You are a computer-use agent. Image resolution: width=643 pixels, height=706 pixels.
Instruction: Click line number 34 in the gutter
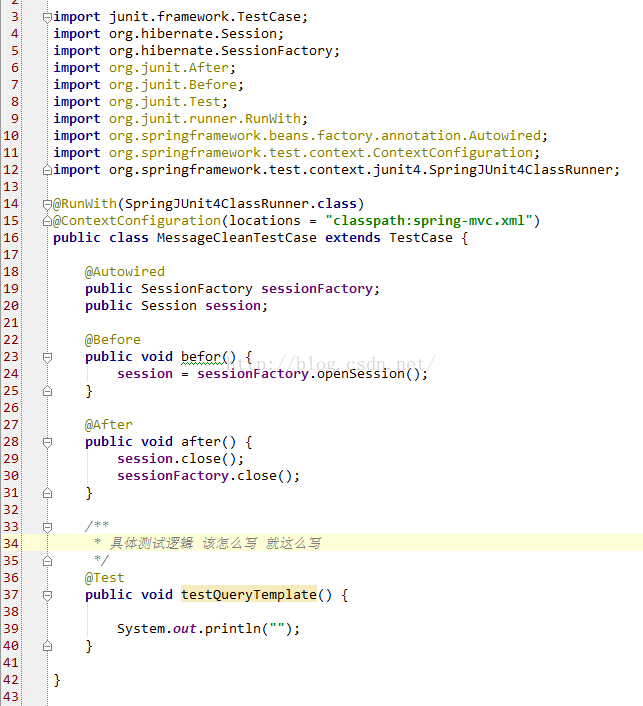click(x=11, y=543)
